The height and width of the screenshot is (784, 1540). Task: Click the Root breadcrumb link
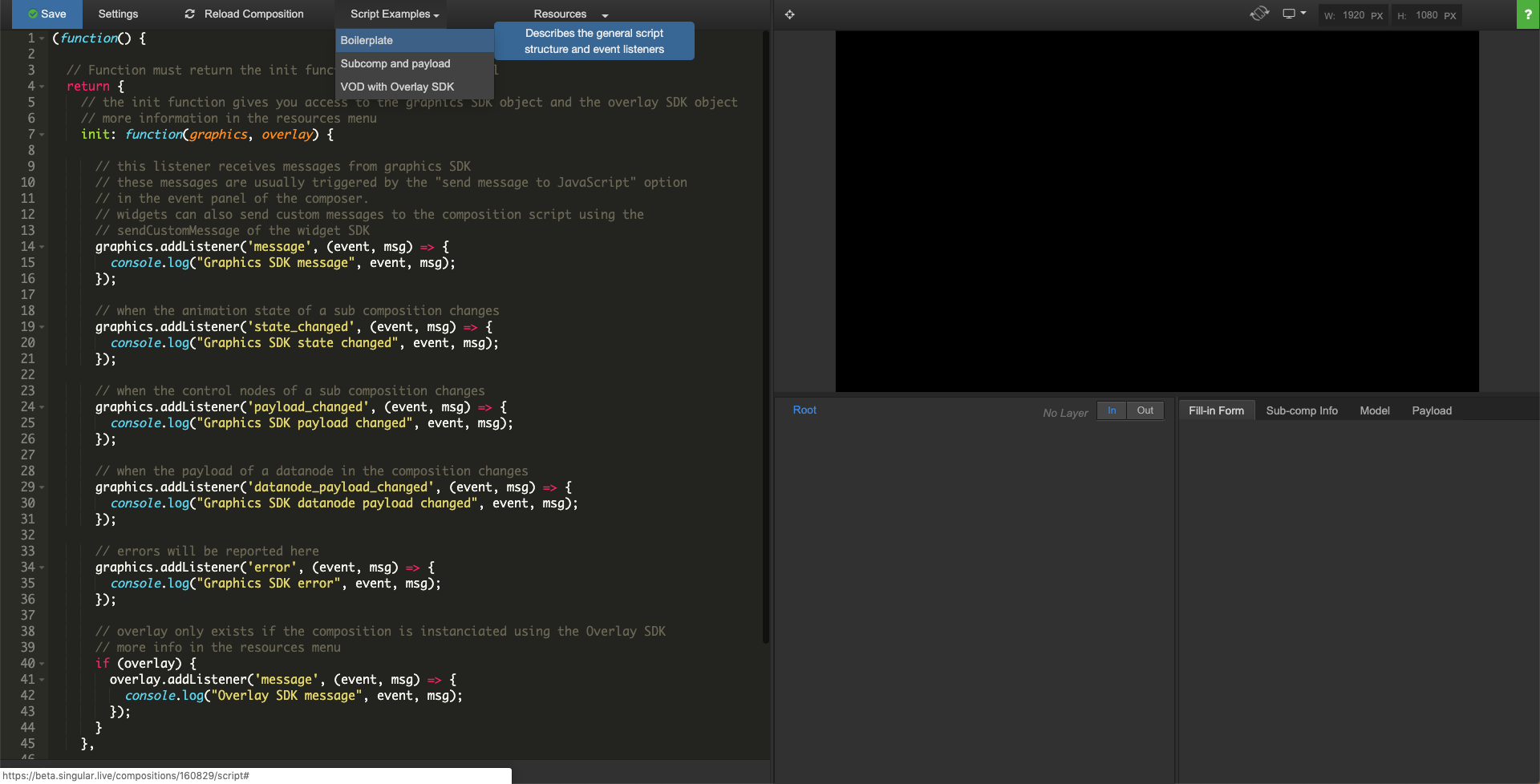pyautogui.click(x=804, y=410)
